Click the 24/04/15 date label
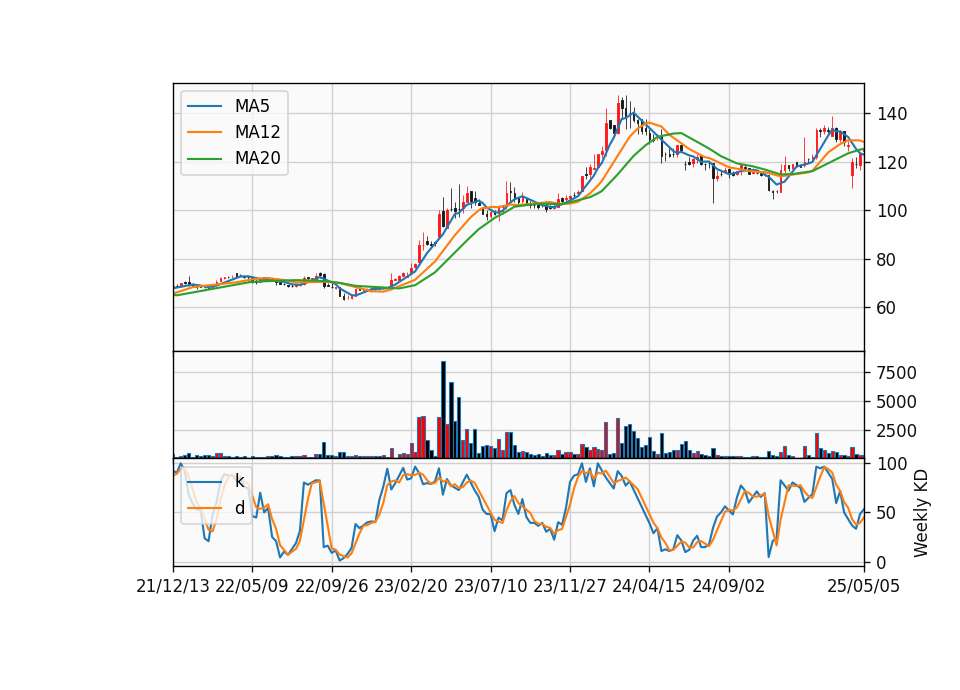 (x=649, y=587)
